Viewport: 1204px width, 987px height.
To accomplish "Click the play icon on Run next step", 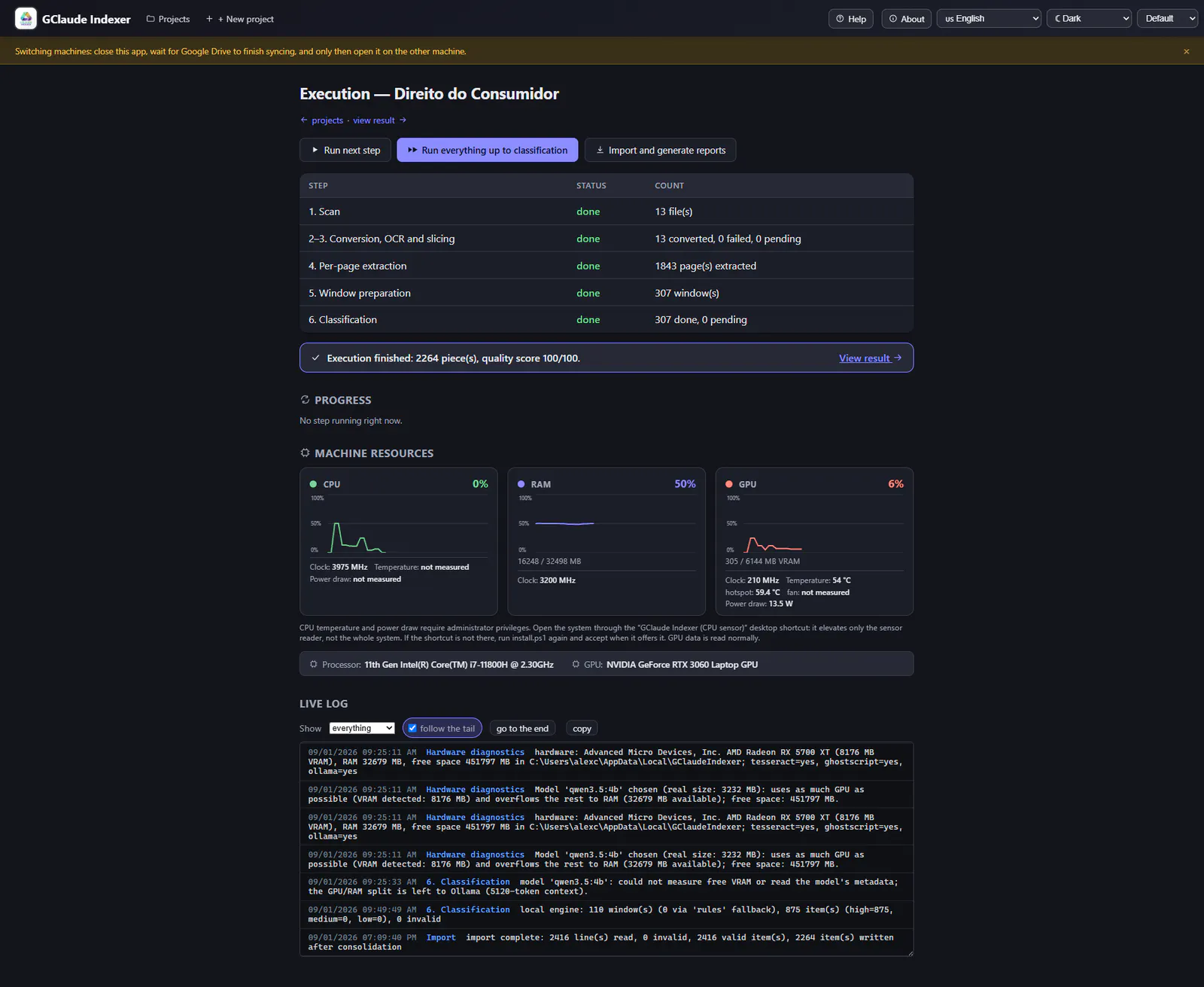I will [x=315, y=150].
